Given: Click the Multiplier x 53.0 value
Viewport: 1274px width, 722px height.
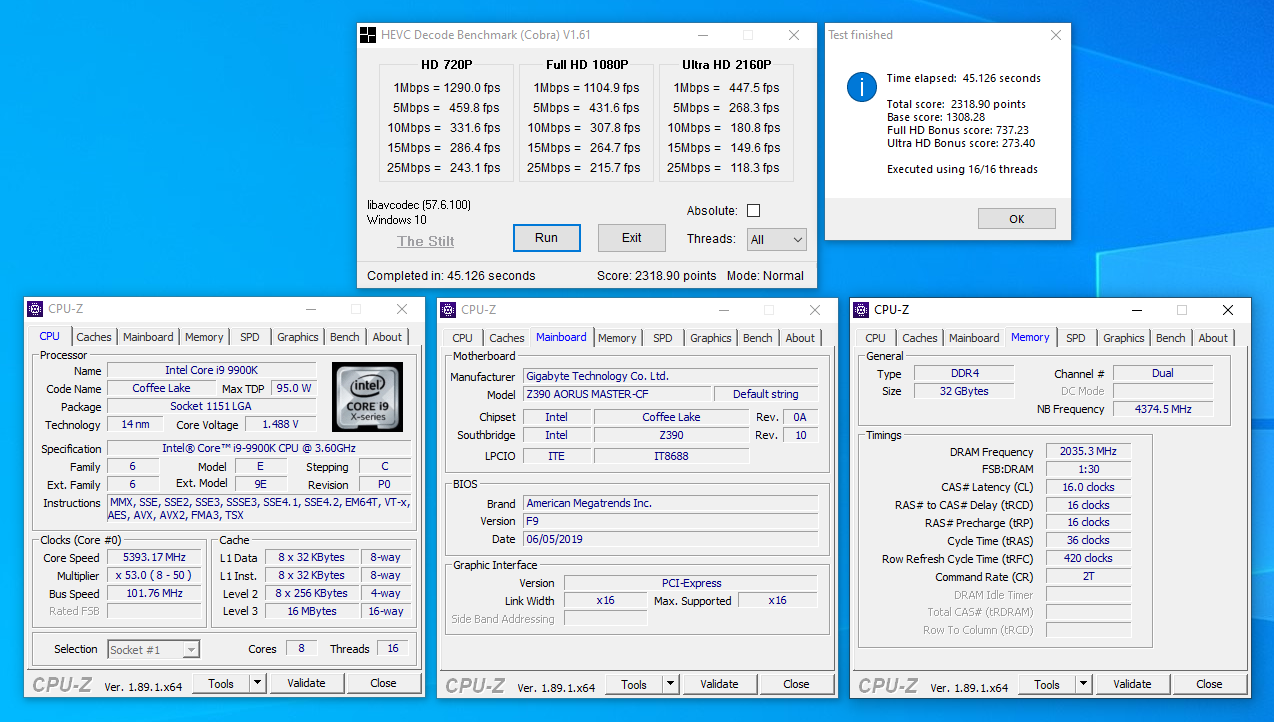Looking at the screenshot, I should pyautogui.click(x=153, y=575).
